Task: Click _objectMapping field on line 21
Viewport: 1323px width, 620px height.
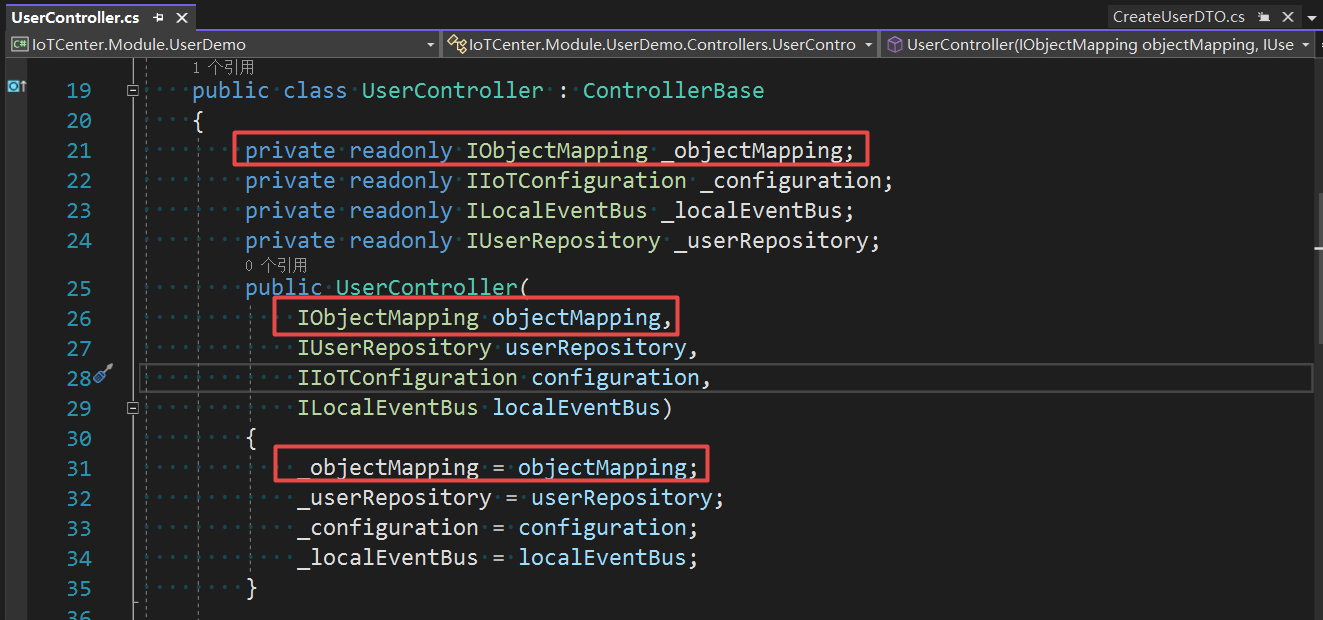Action: coord(751,151)
